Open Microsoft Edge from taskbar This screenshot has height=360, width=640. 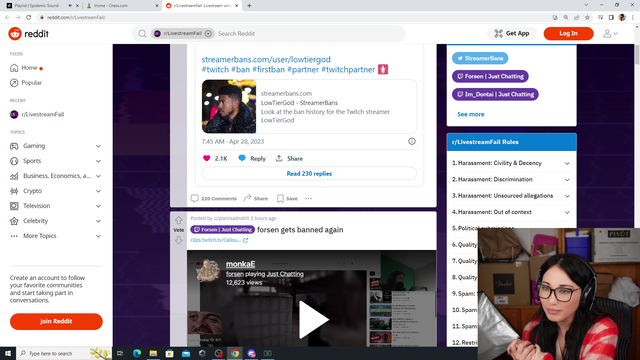pyautogui.click(x=137, y=353)
